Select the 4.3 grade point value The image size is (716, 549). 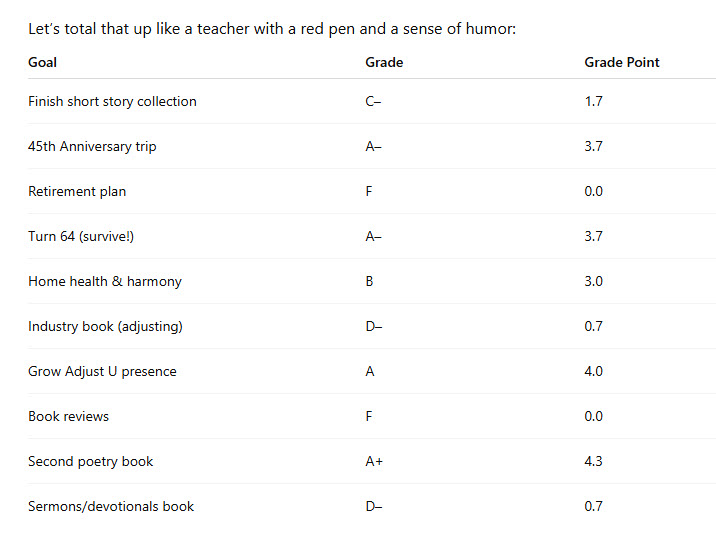pos(594,461)
